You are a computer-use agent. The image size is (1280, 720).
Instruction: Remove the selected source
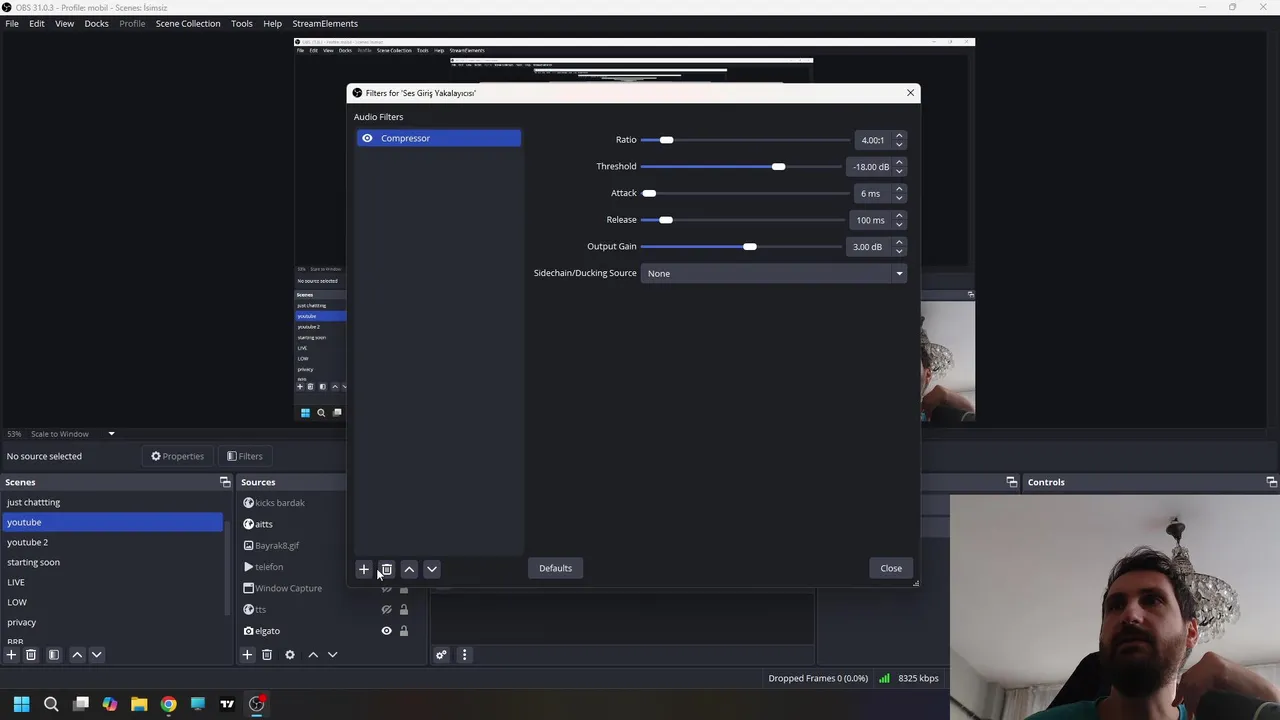point(267,655)
